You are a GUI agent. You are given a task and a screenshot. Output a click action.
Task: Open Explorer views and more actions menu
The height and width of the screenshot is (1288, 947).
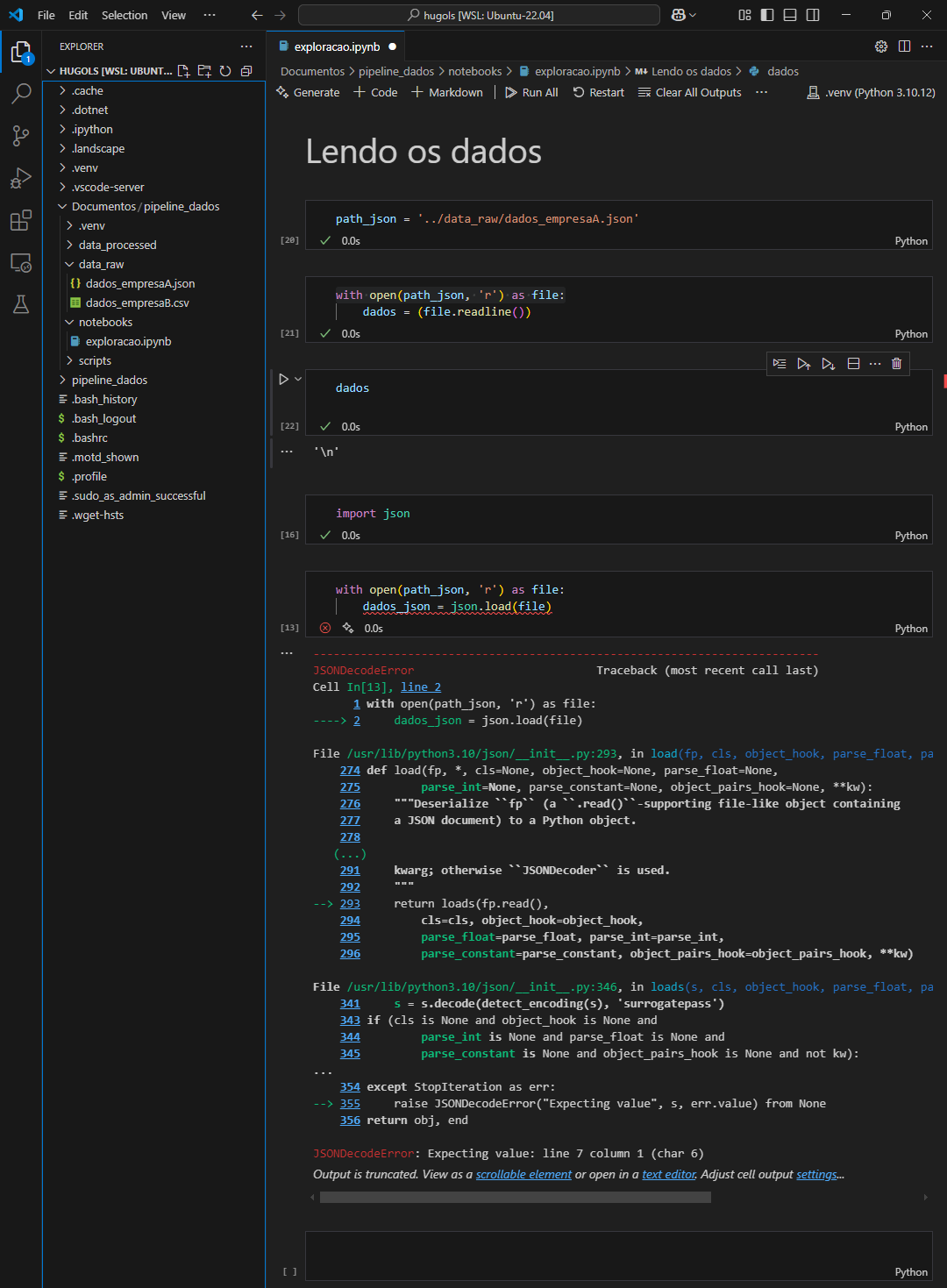tap(246, 46)
